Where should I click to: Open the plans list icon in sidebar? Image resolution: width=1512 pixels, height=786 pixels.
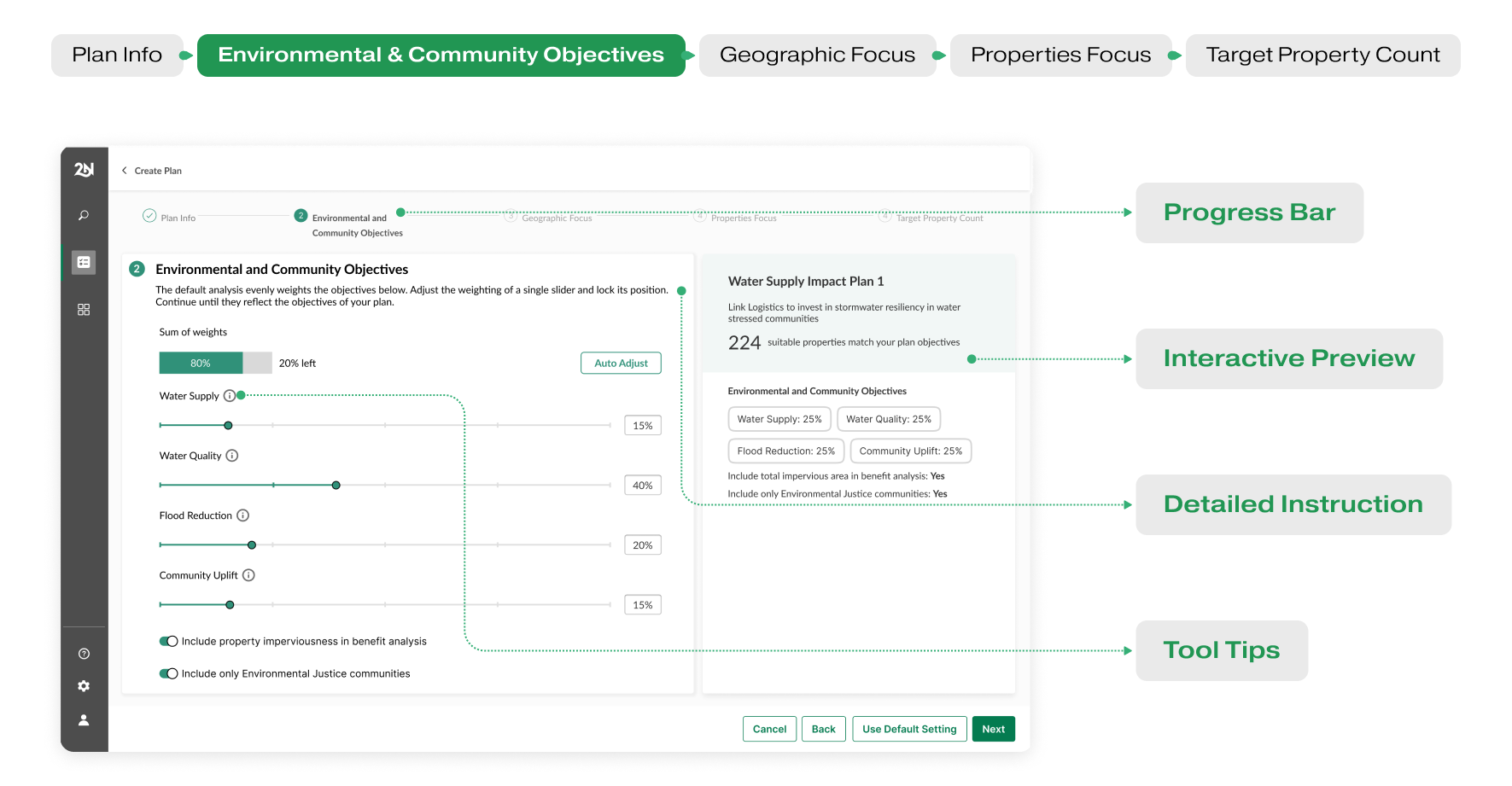pos(84,262)
